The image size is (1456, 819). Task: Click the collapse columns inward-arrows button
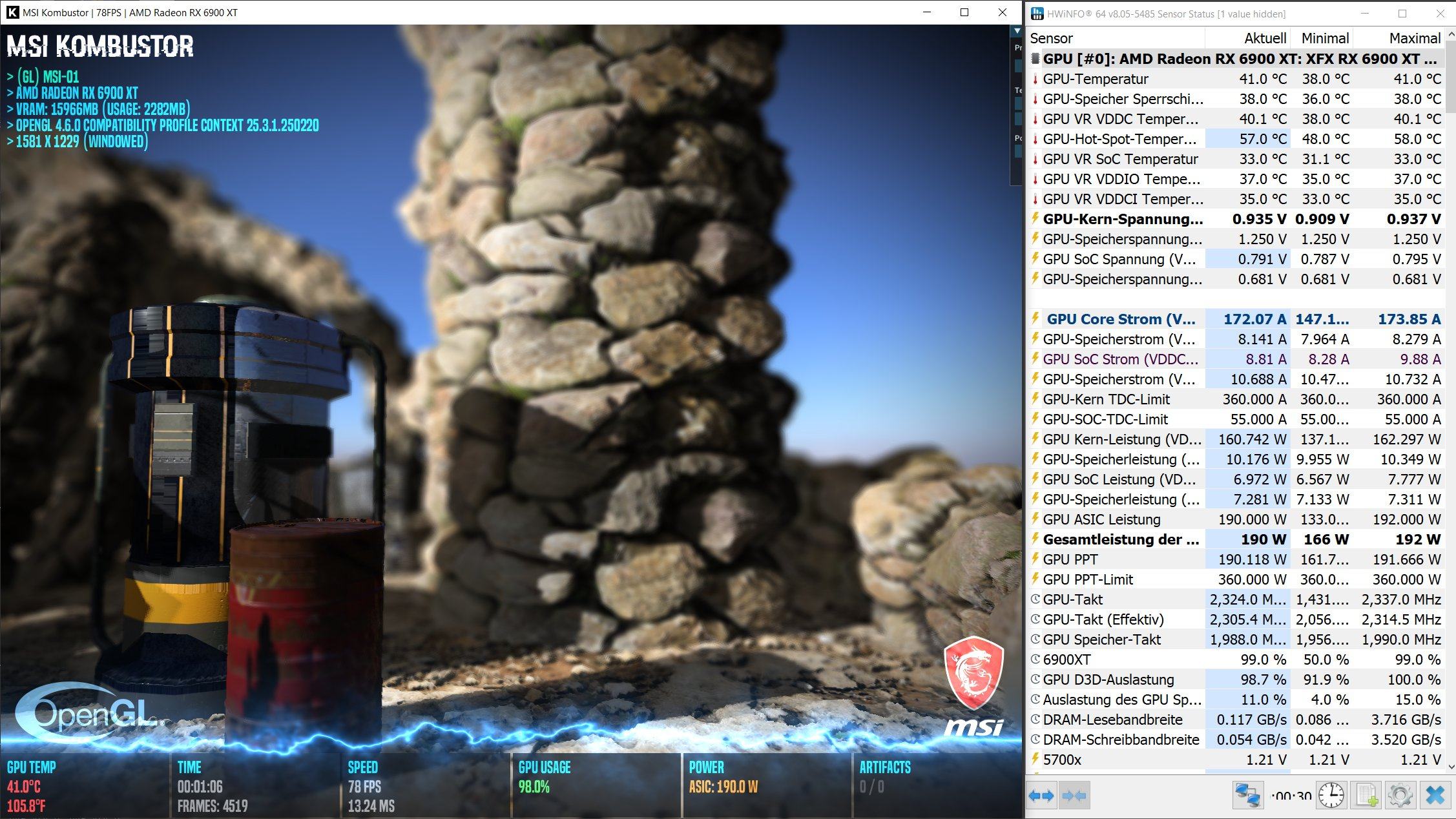pyautogui.click(x=1074, y=796)
